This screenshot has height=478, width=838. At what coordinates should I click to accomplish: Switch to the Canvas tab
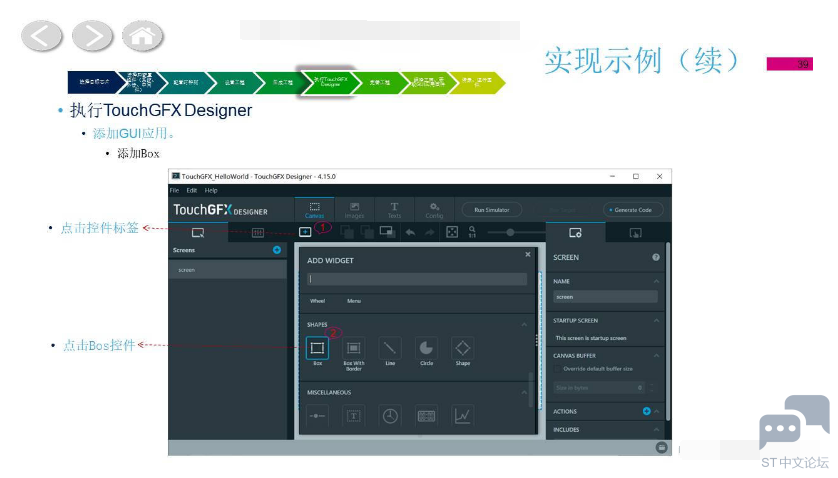tap(314, 210)
